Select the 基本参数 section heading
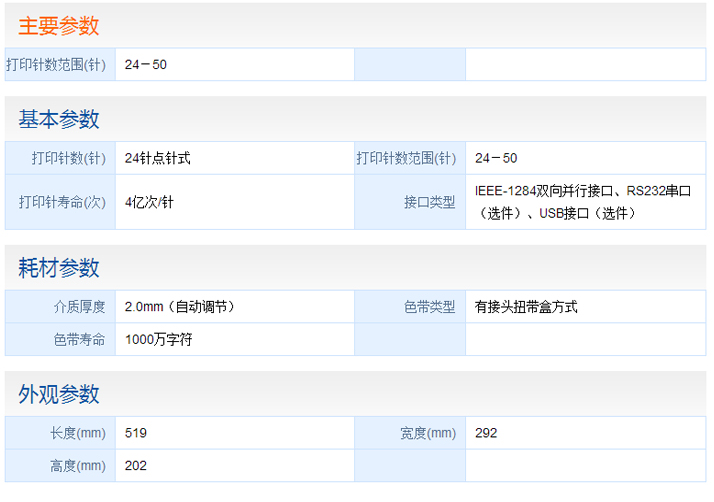This screenshot has width=714, height=502. [58, 119]
